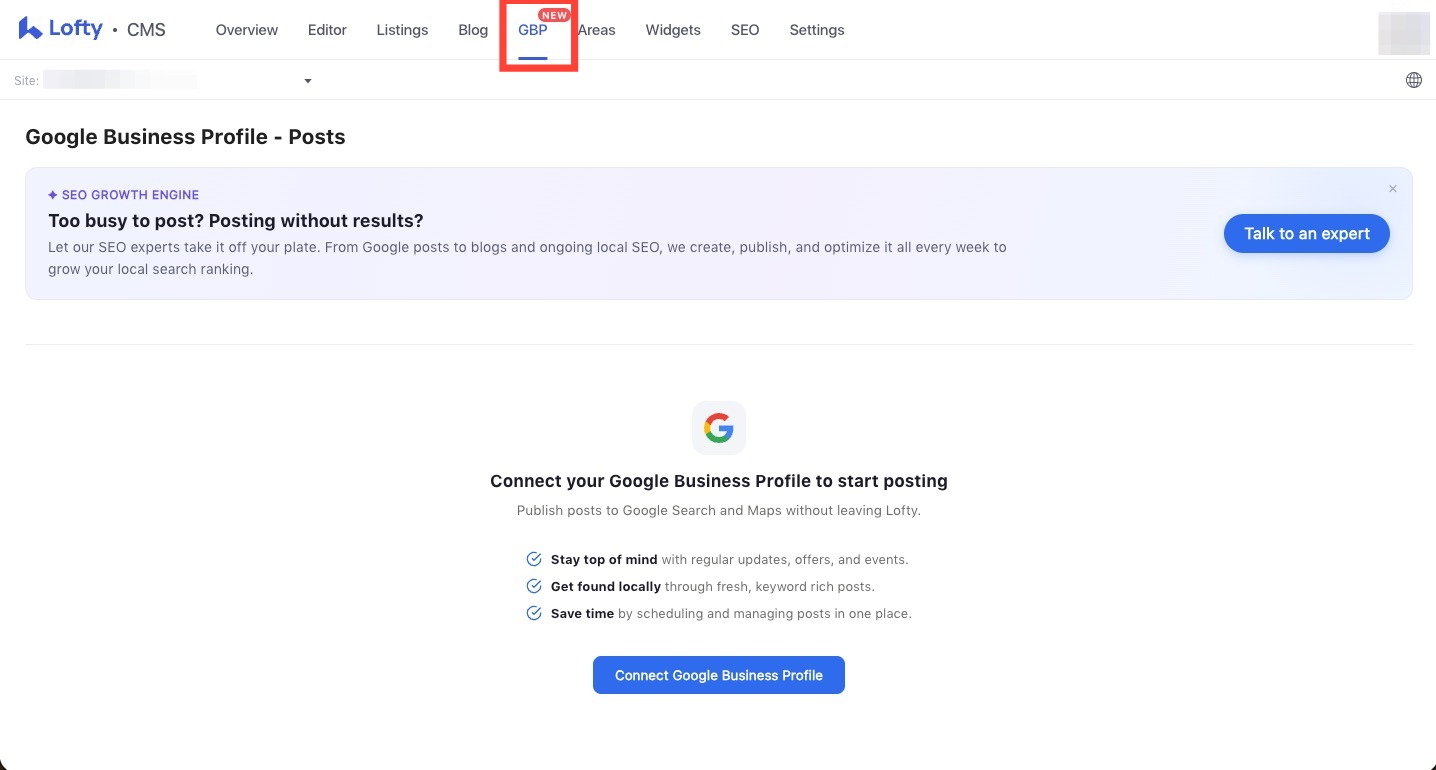The image size is (1436, 770).
Task: Open the Settings tab
Action: [x=817, y=30]
